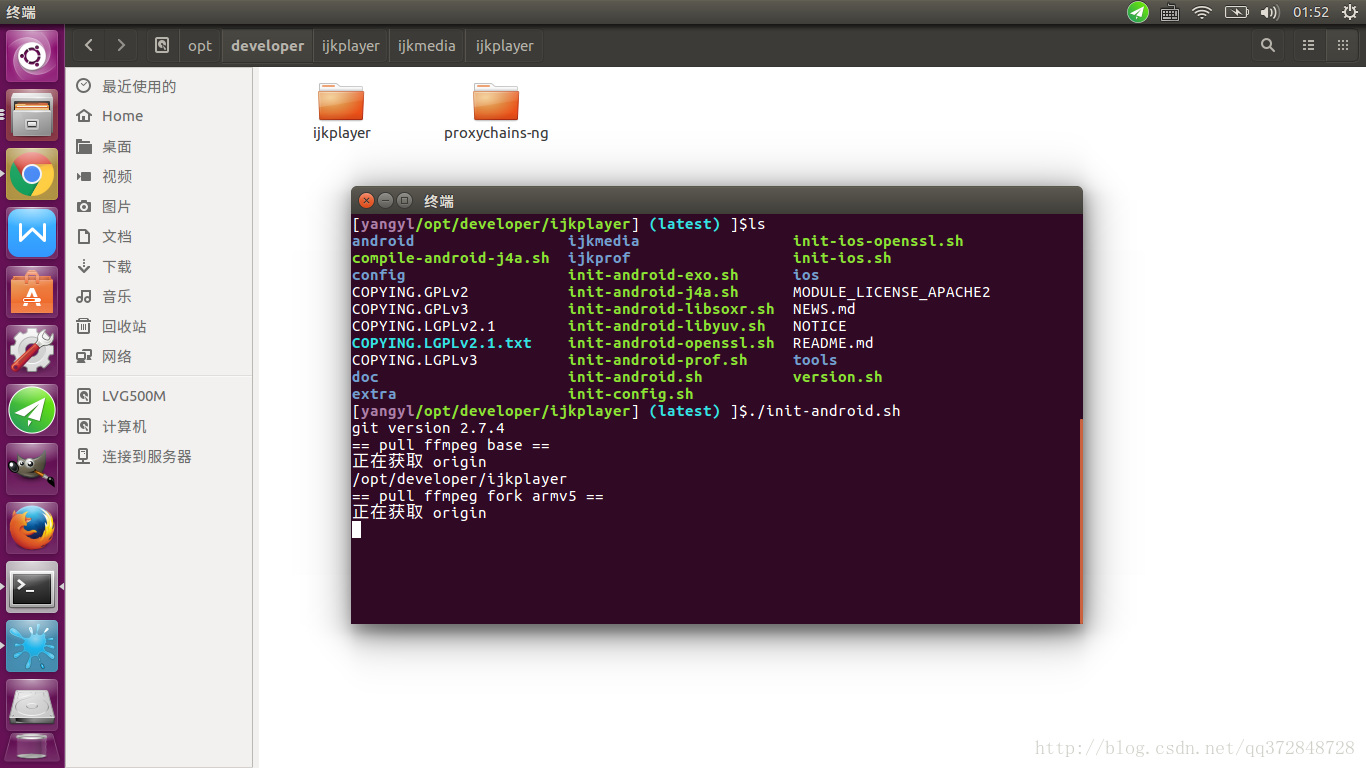The width and height of the screenshot is (1366, 768).
Task: Open the Trash at the dock bottom
Action: (33, 750)
